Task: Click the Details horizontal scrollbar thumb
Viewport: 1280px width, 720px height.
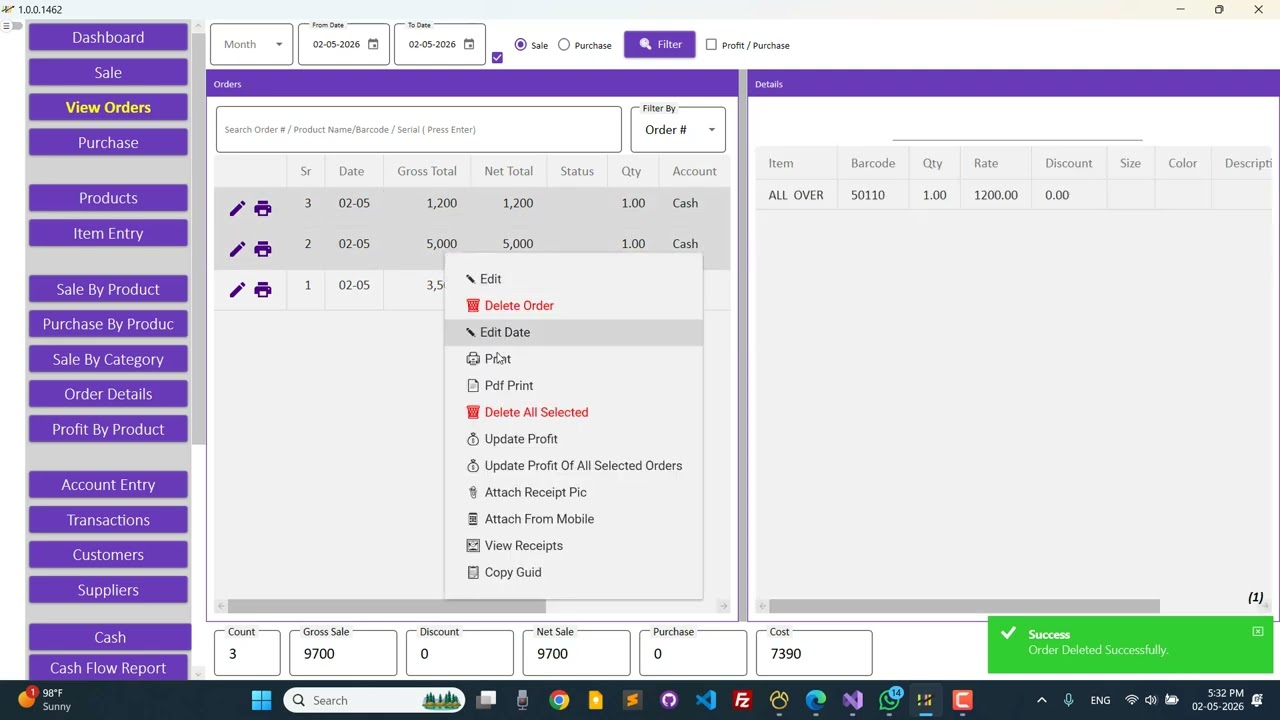Action: (x=964, y=606)
